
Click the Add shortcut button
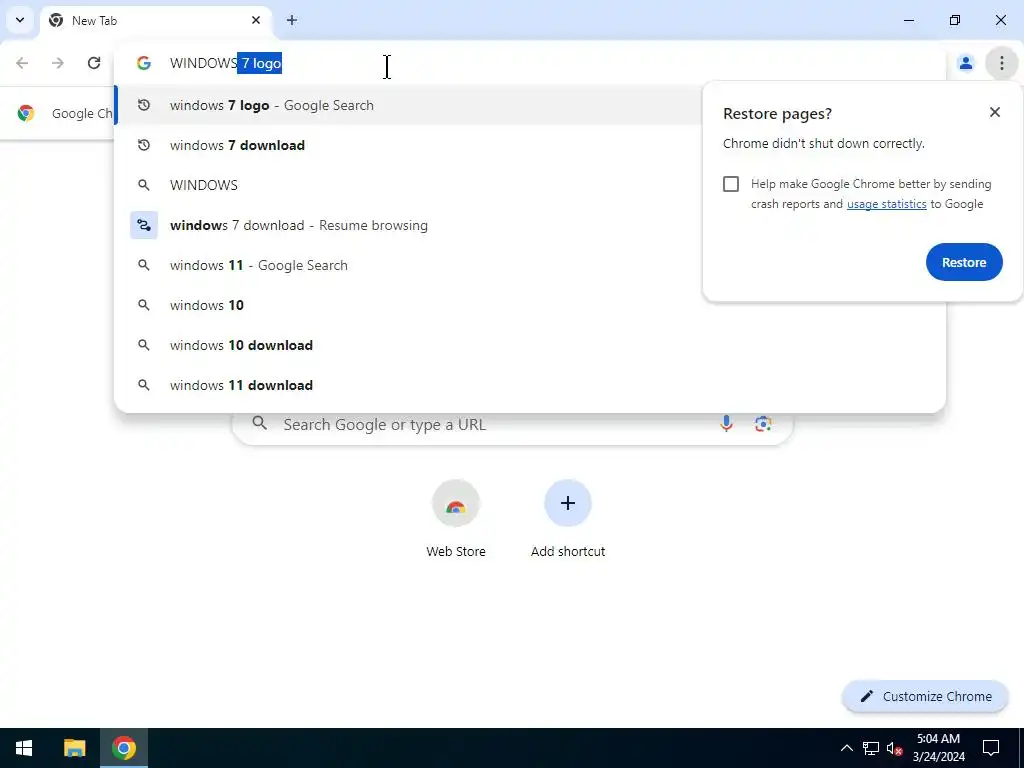(x=568, y=519)
